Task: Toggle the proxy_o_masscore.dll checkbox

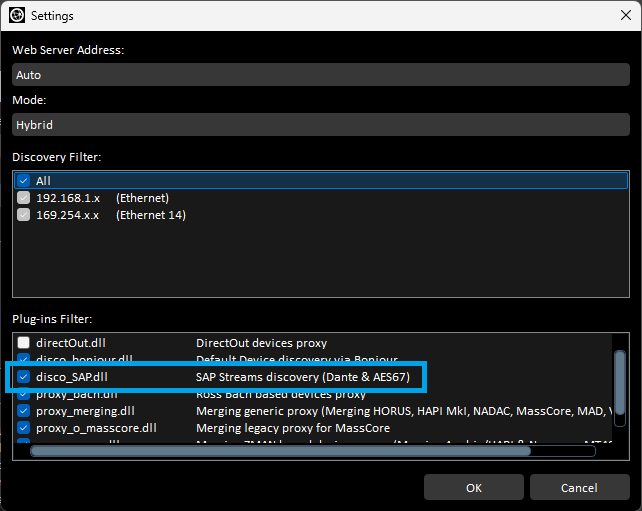Action: coord(23,428)
